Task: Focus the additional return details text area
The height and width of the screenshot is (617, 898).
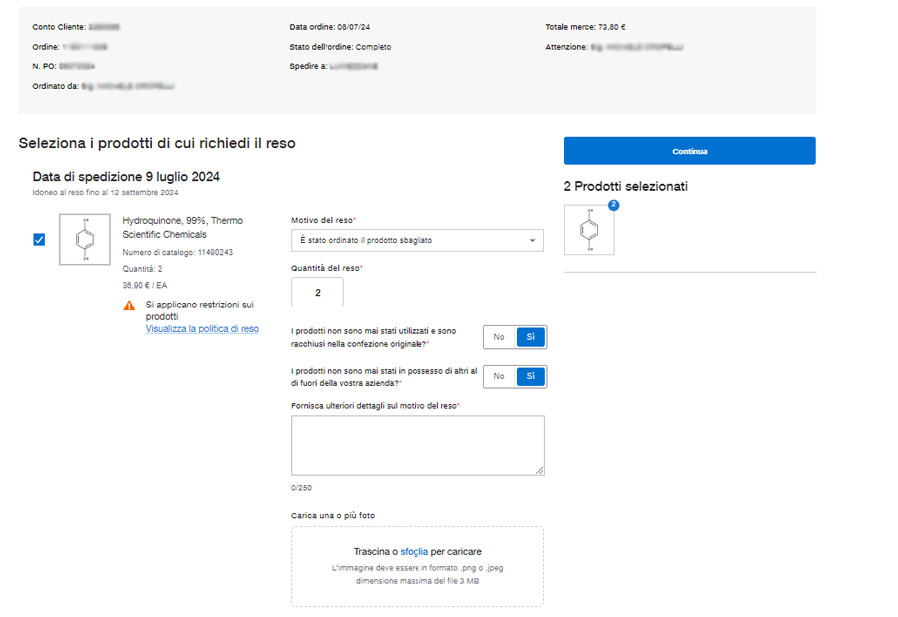Action: (417, 445)
